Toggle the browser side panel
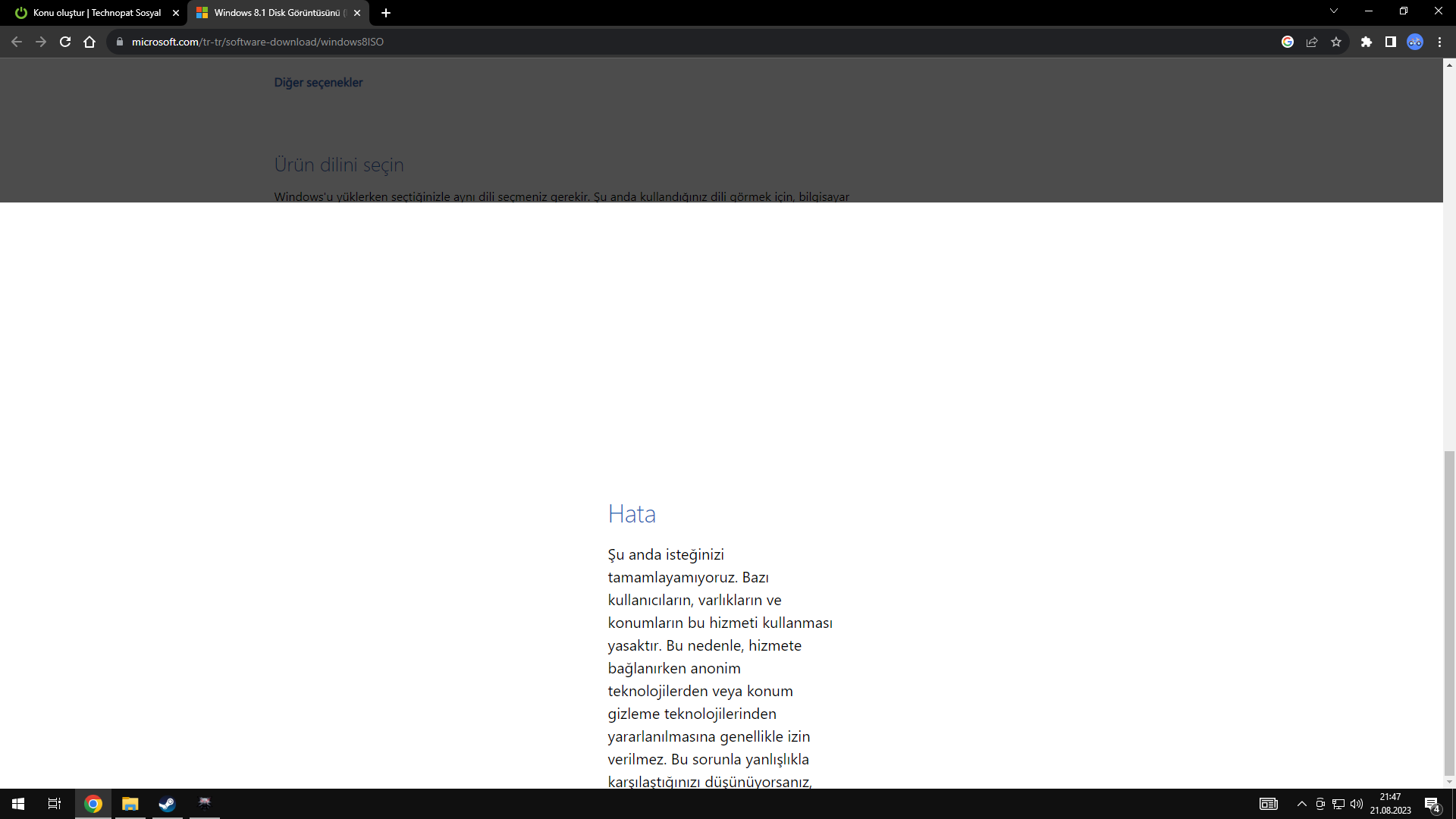The image size is (1456, 819). click(x=1391, y=42)
